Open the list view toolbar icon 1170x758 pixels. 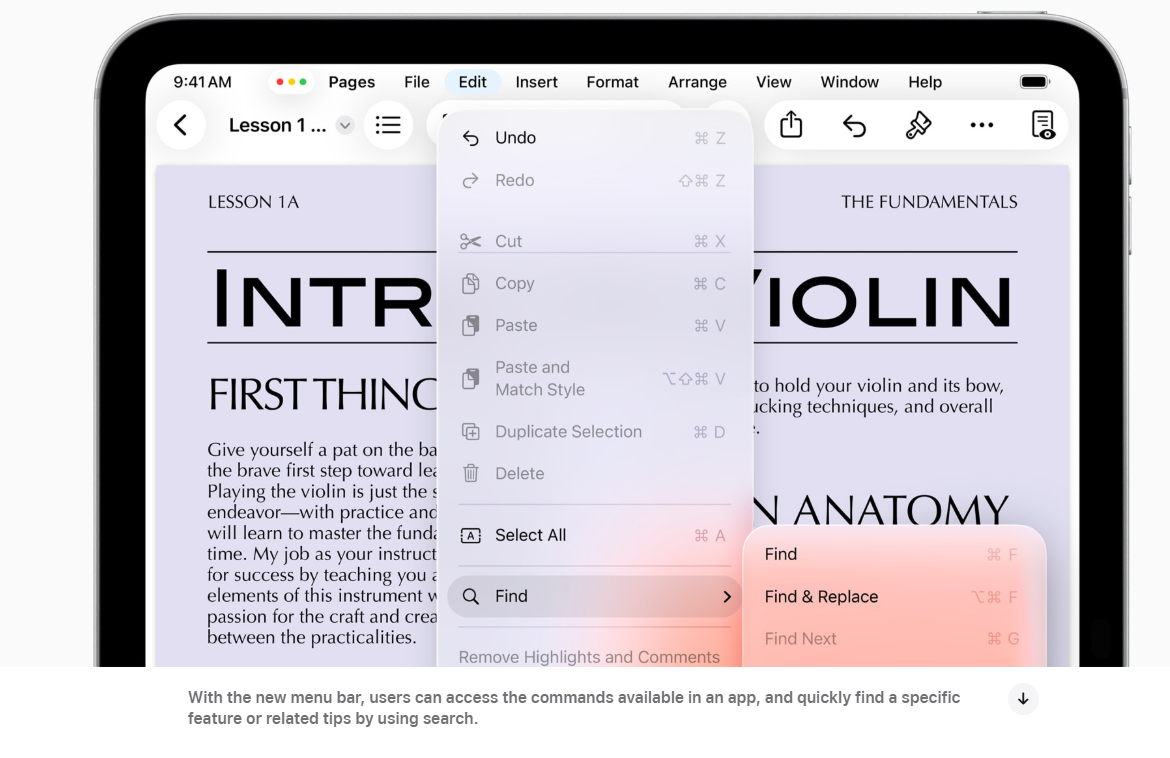[x=388, y=125]
